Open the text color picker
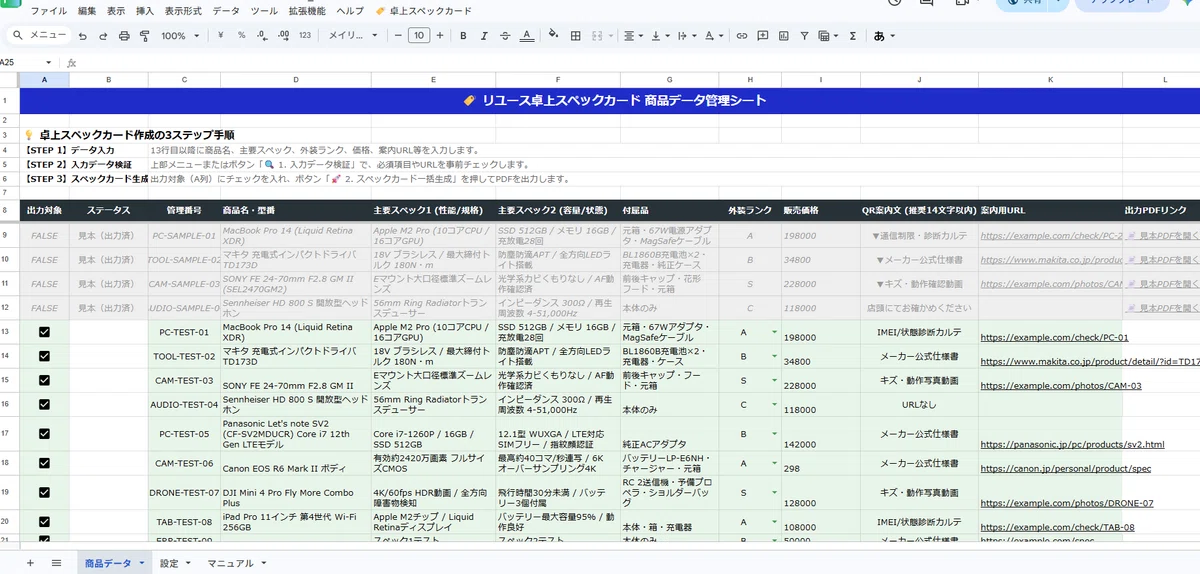Image resolution: width=1200 pixels, height=574 pixels. (527, 35)
